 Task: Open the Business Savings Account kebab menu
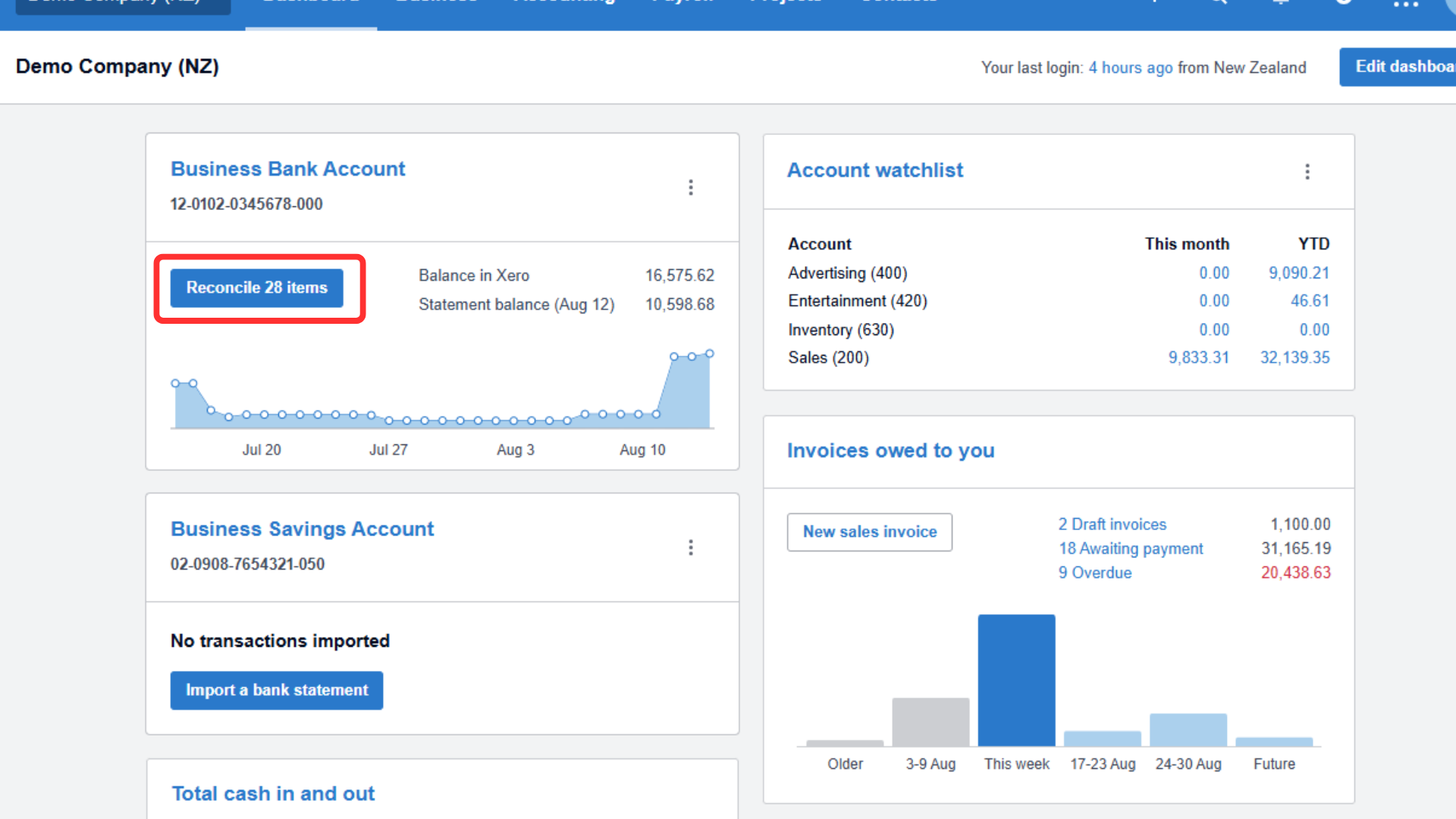click(x=690, y=548)
